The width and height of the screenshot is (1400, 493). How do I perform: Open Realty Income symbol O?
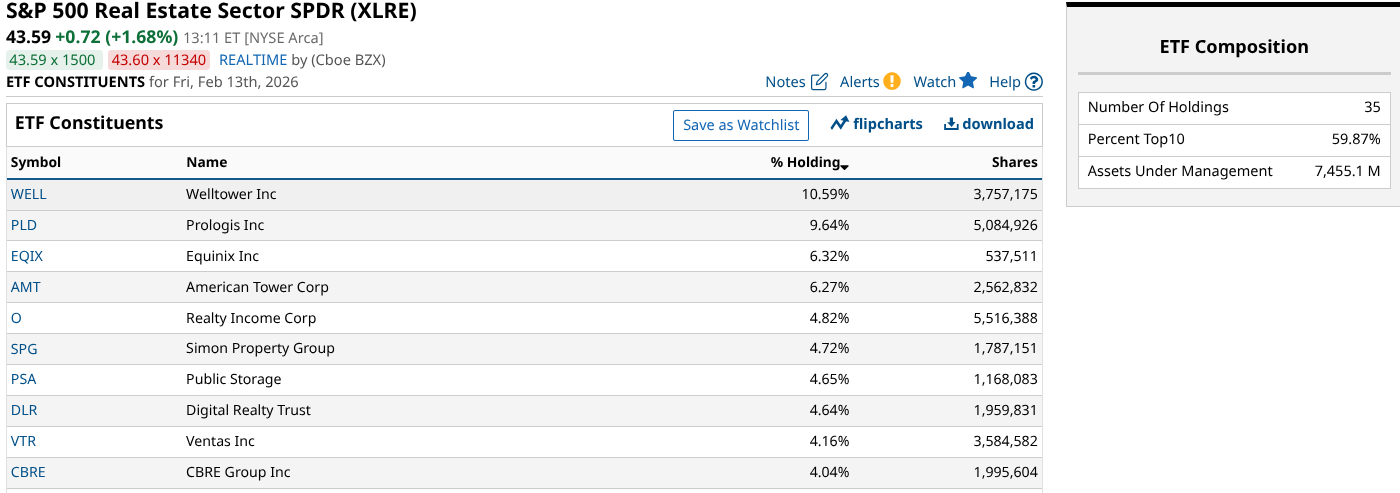(16, 318)
